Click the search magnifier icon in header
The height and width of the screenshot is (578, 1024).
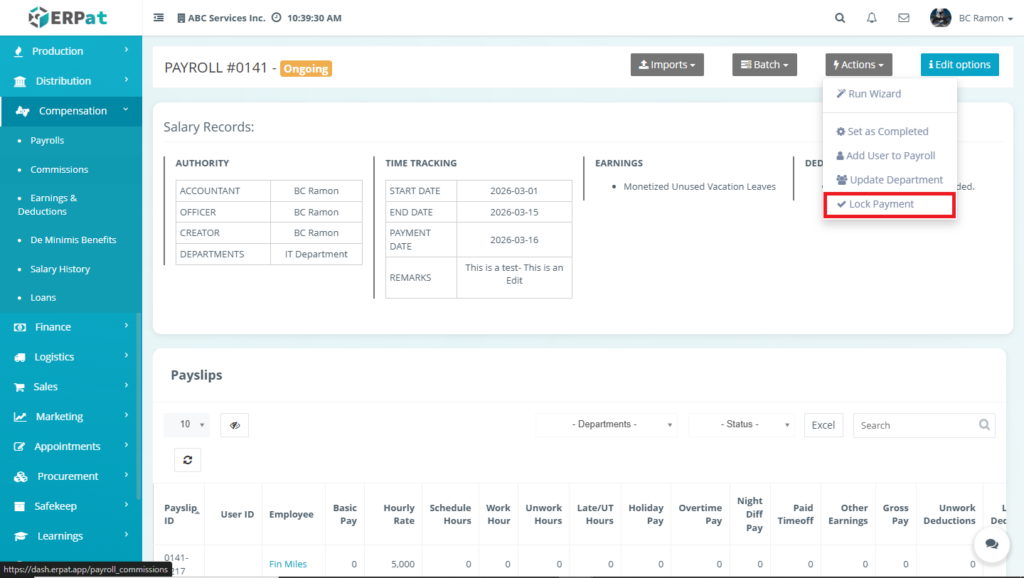point(840,18)
